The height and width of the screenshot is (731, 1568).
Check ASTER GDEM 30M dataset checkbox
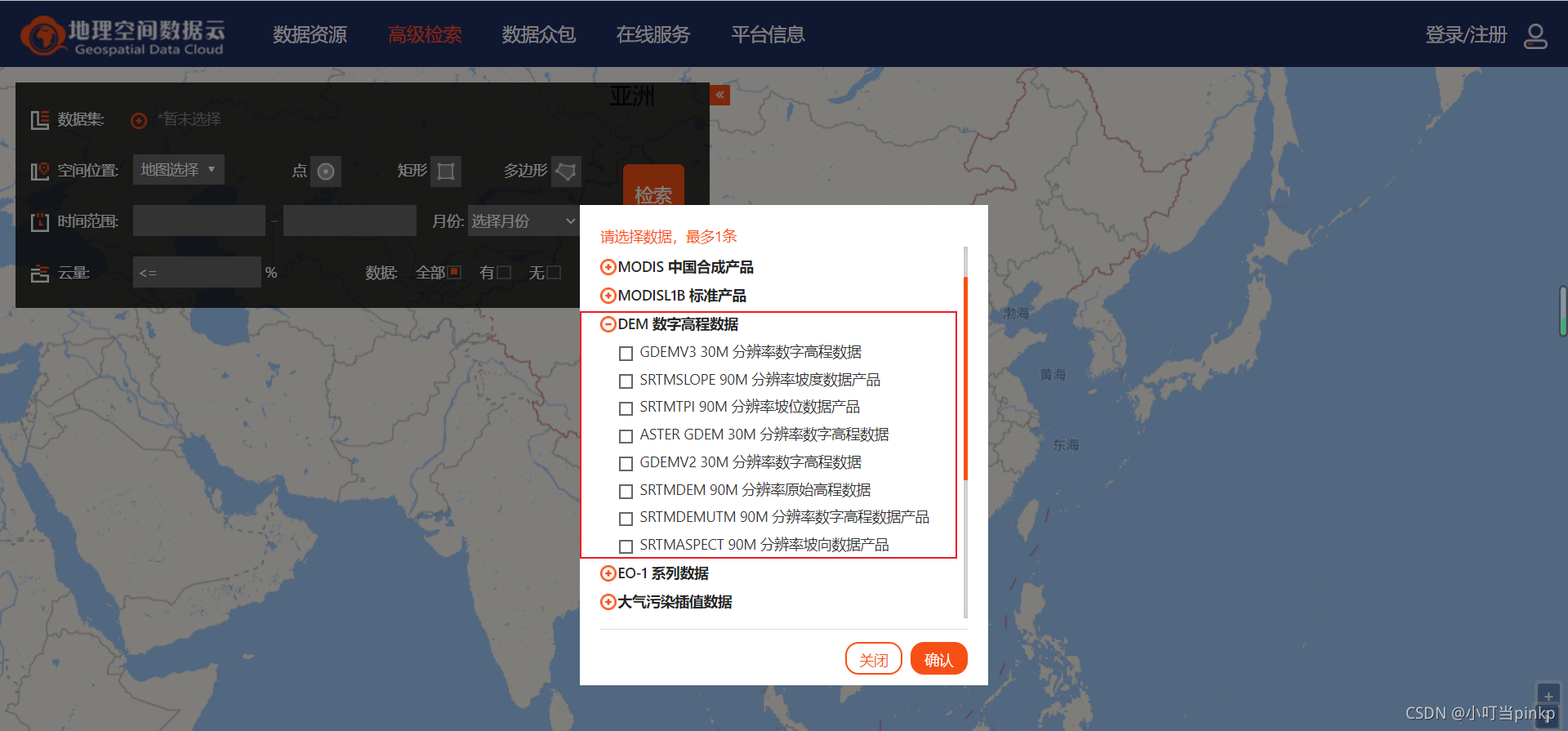click(x=626, y=436)
